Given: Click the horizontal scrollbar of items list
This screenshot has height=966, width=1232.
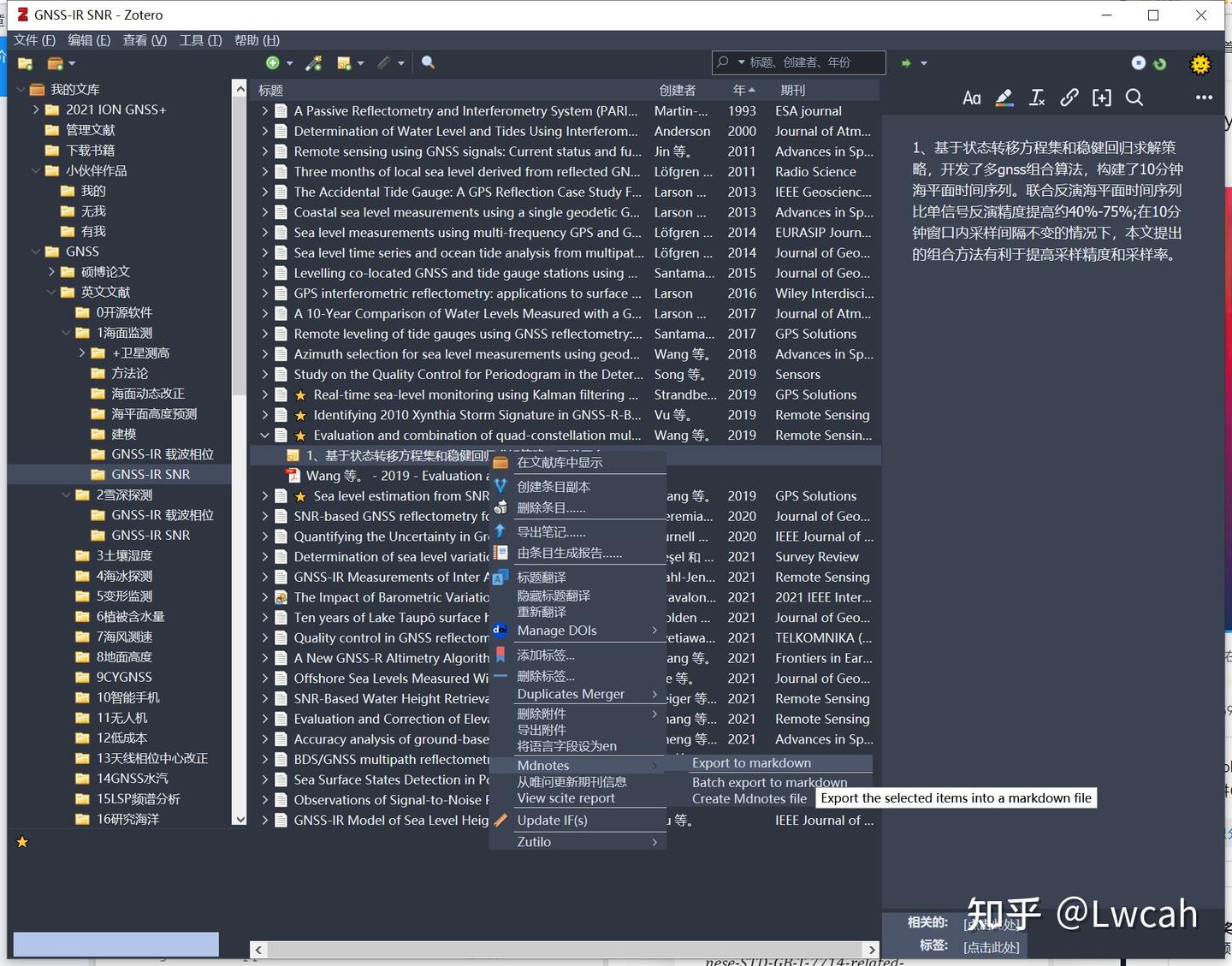Looking at the screenshot, I should [565, 950].
